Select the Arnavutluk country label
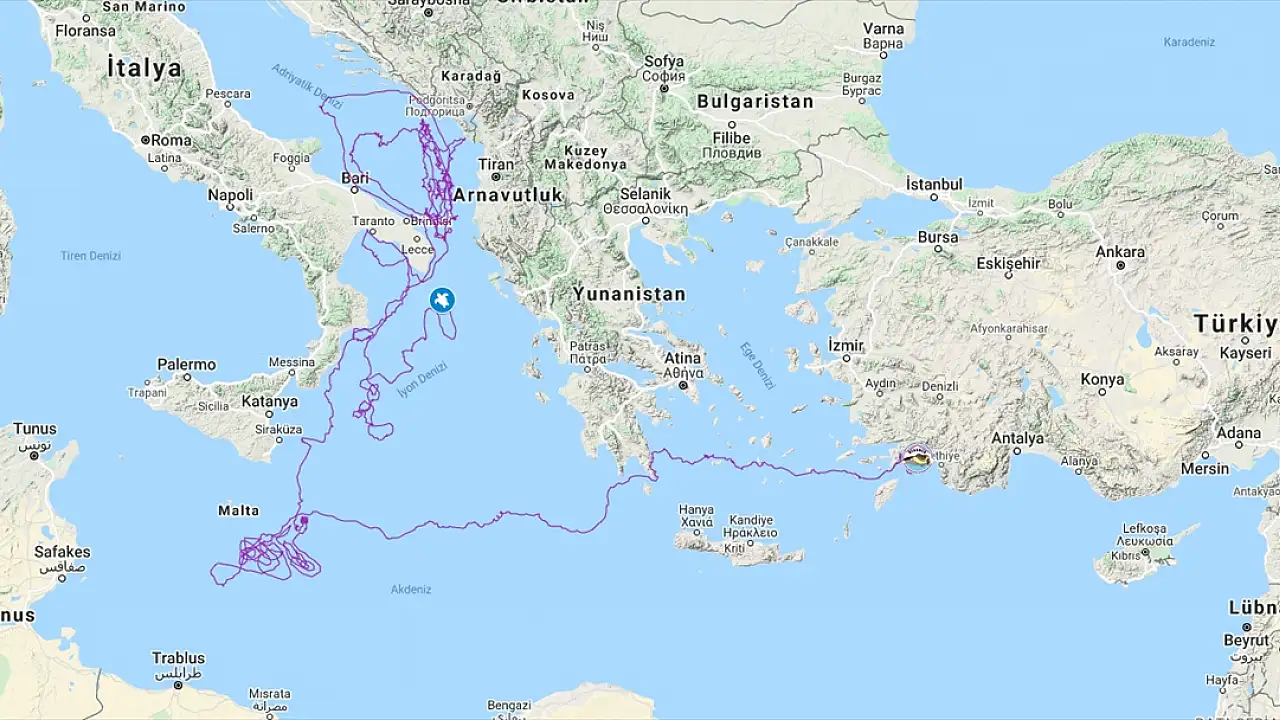 pos(508,195)
